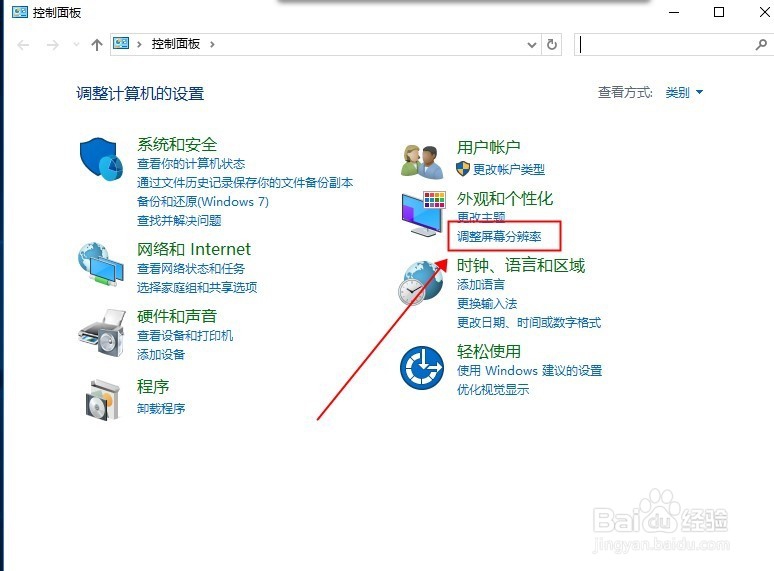This screenshot has height=571, width=774.
Task: Click the Control Panel icon in the title bar
Action: pos(20,12)
